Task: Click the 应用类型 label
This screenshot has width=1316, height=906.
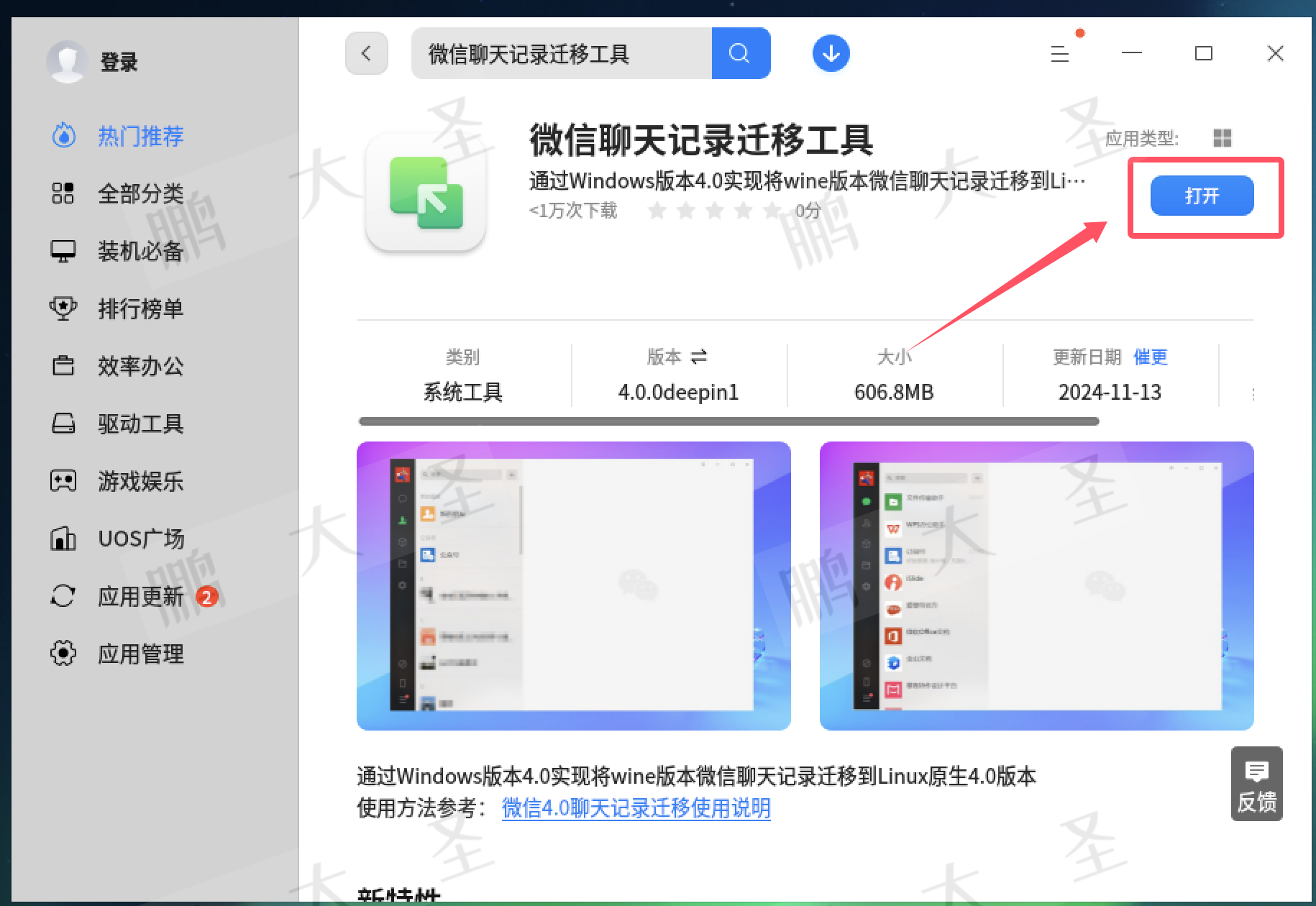Action: click(x=1142, y=138)
